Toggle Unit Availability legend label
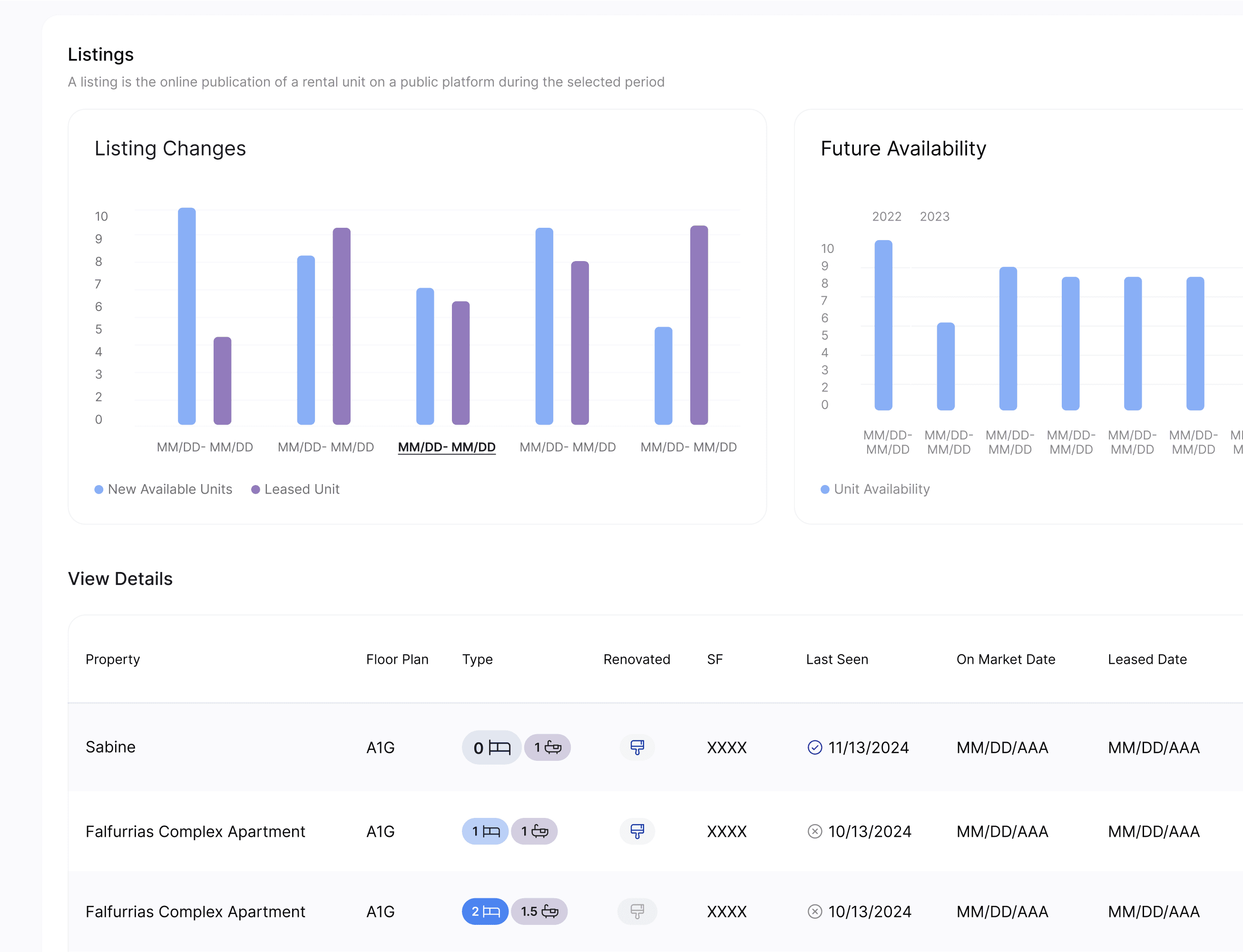Screen dimensions: 1243x952 [882, 489]
